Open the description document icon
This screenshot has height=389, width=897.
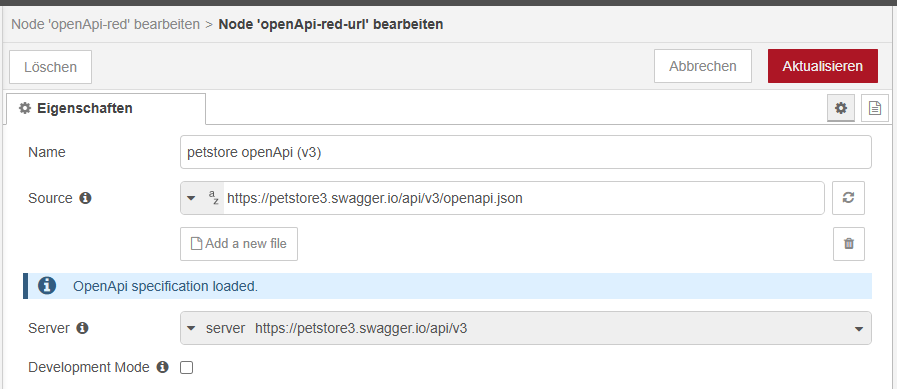click(x=874, y=108)
